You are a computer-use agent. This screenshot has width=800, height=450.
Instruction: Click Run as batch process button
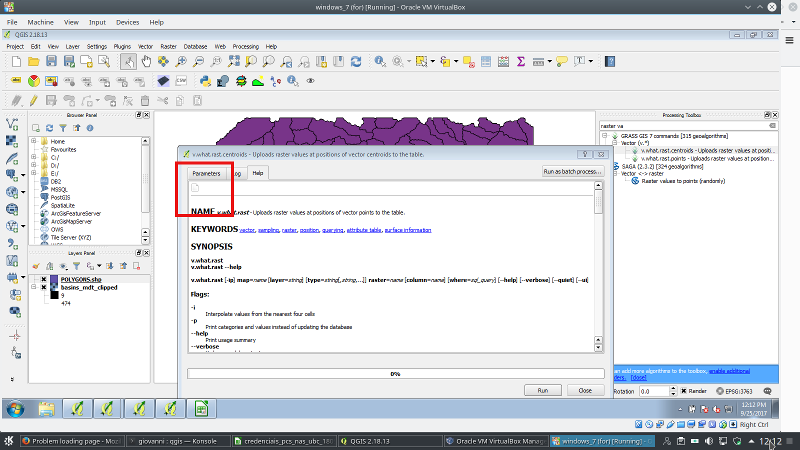[571, 172]
